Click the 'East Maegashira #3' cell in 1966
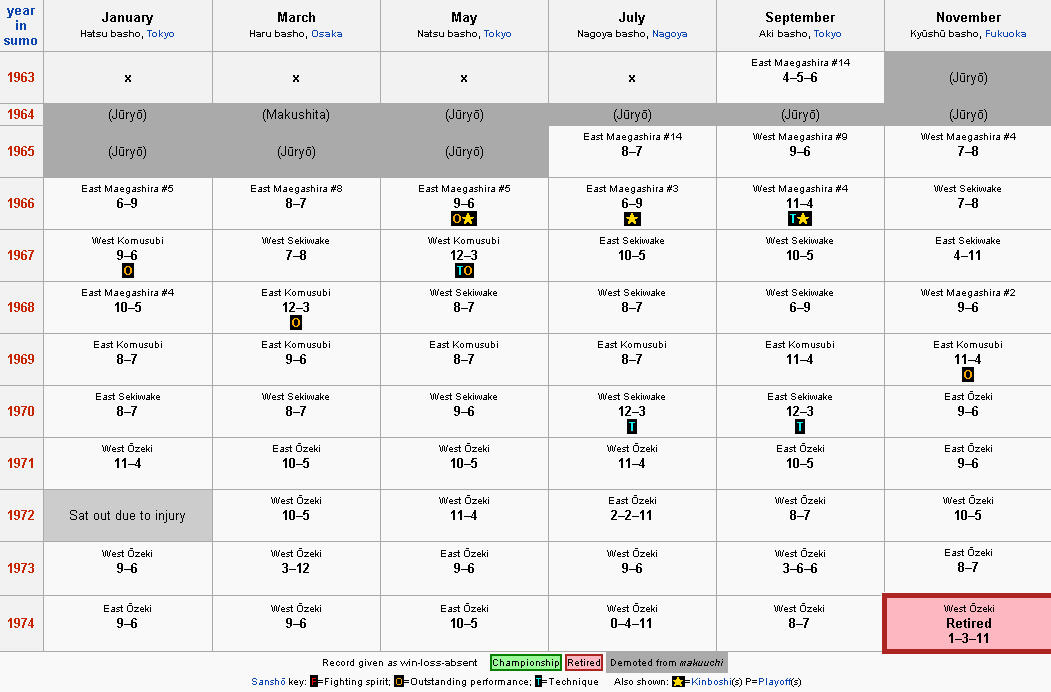1051x692 pixels. 631,203
